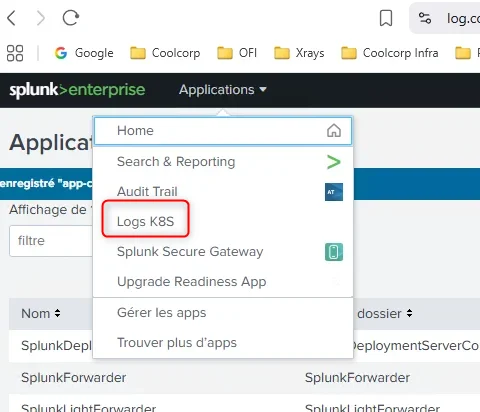Click the address bar URL text
Screen dimensions: 480x412
coord(463,18)
